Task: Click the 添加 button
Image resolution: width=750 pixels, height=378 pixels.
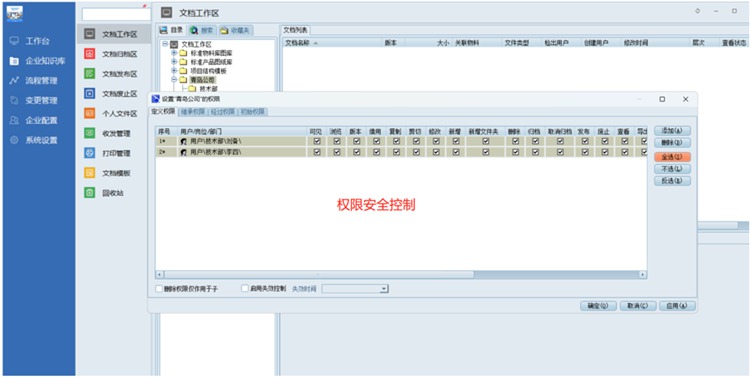Action: [x=672, y=131]
